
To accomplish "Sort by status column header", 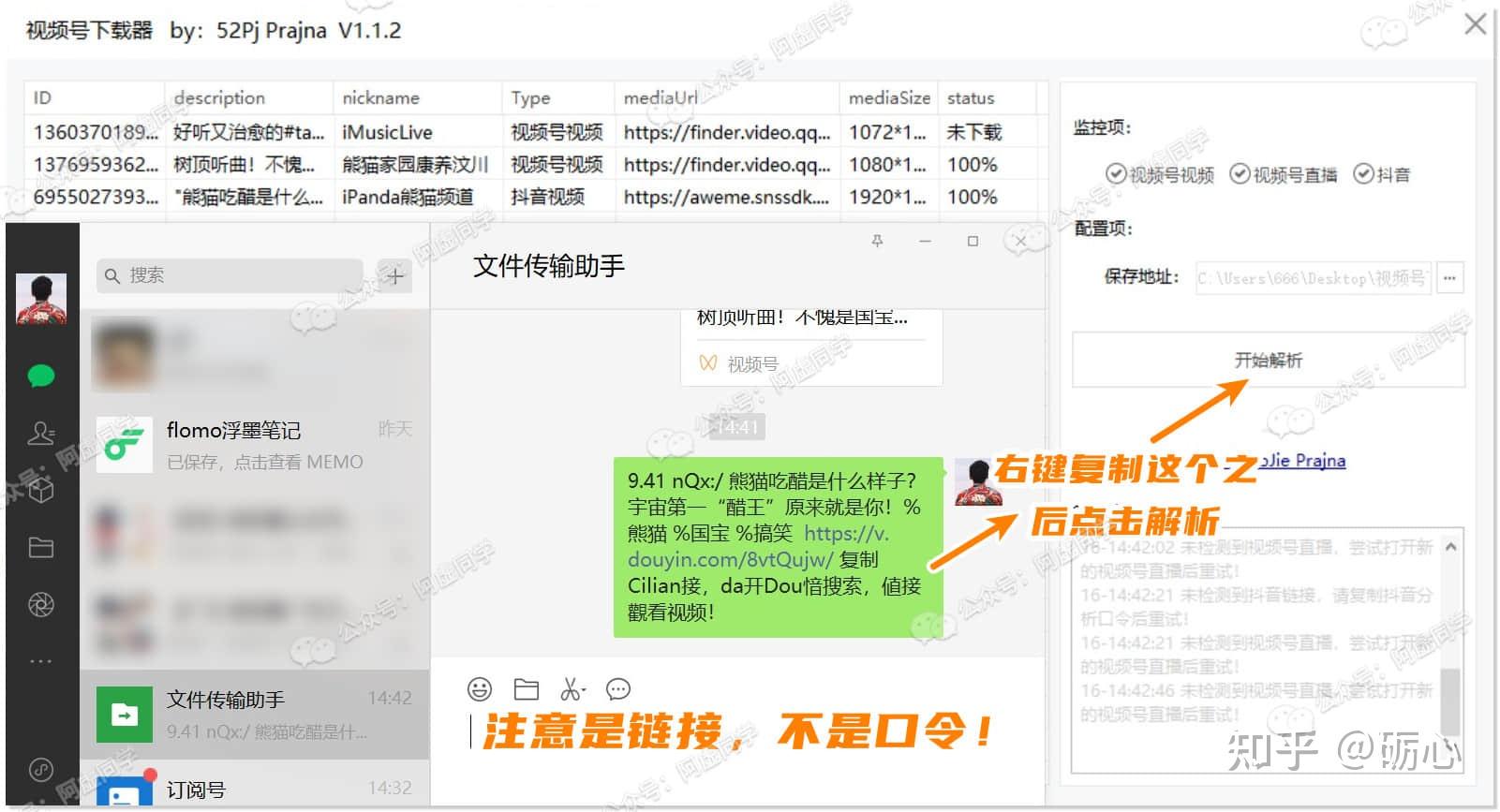I will pos(988,97).
